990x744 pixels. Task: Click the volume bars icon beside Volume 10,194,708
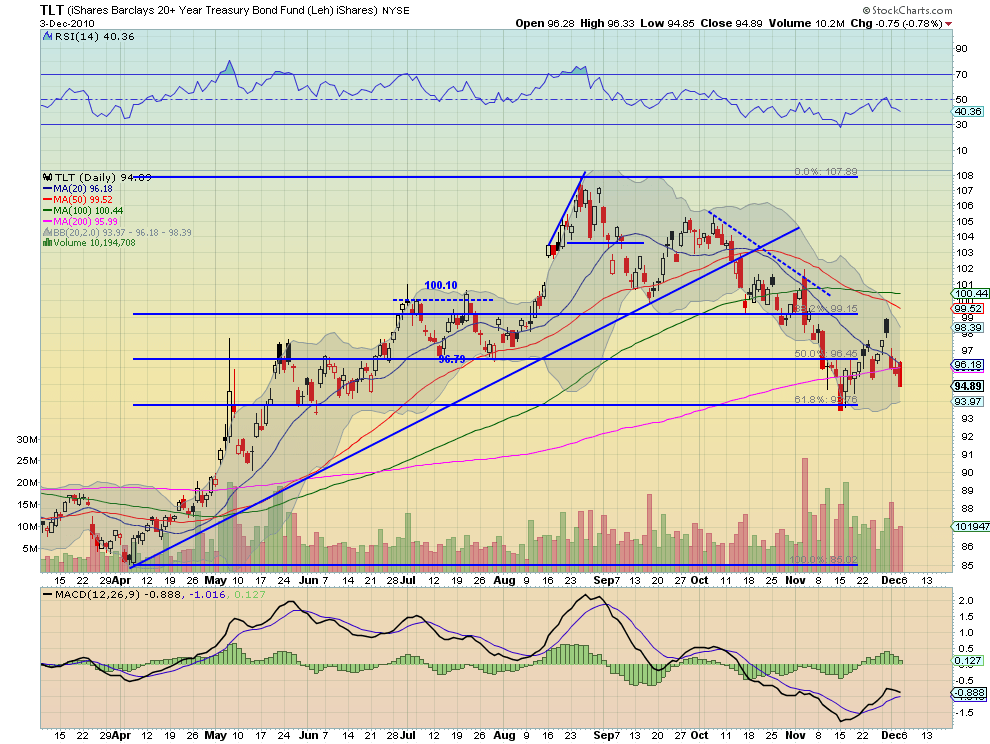click(47, 243)
